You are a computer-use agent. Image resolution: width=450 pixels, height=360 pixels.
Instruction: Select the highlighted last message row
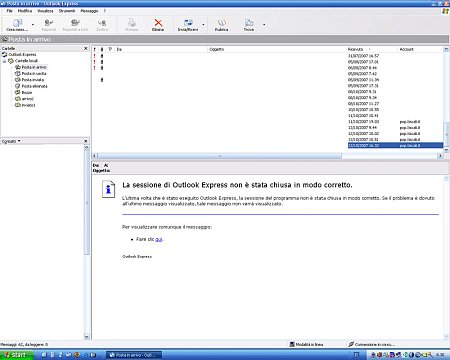(x=268, y=146)
